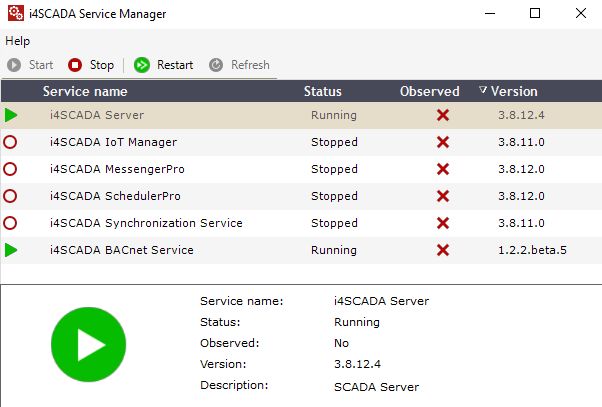Click the Start toolbar icon

click(x=14, y=65)
